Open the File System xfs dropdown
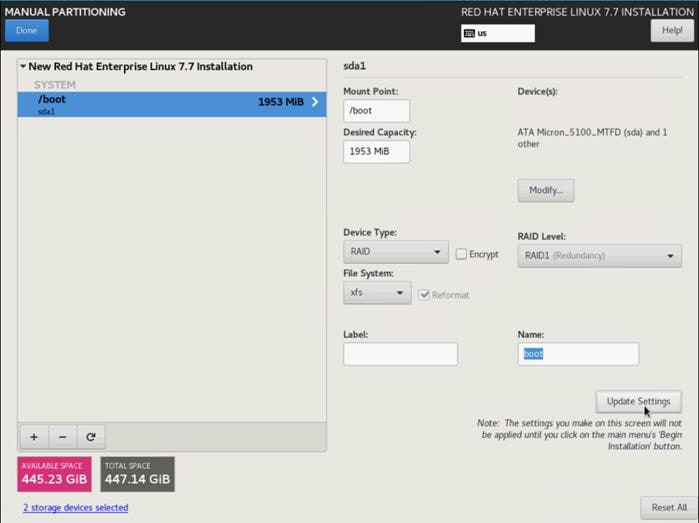The height and width of the screenshot is (523, 699). click(377, 293)
